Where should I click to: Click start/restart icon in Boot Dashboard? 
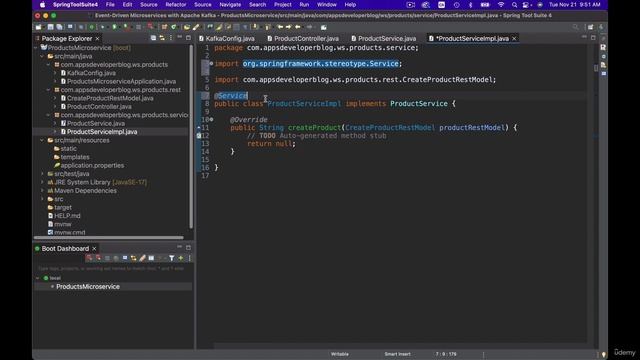pyautogui.click(x=89, y=258)
